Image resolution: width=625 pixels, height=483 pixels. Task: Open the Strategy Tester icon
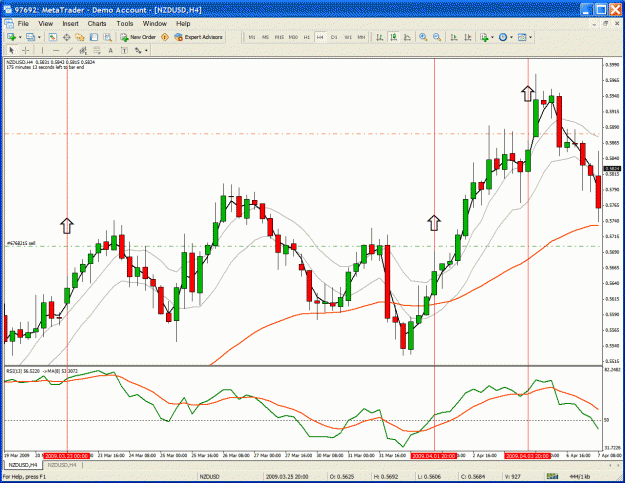pos(107,37)
